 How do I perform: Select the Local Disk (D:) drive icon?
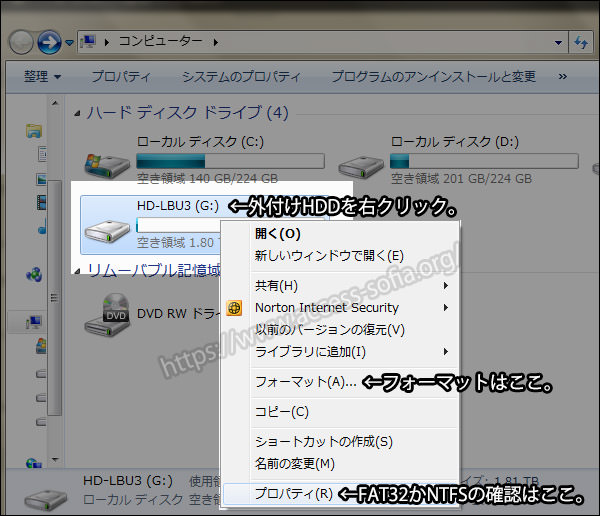coord(360,162)
